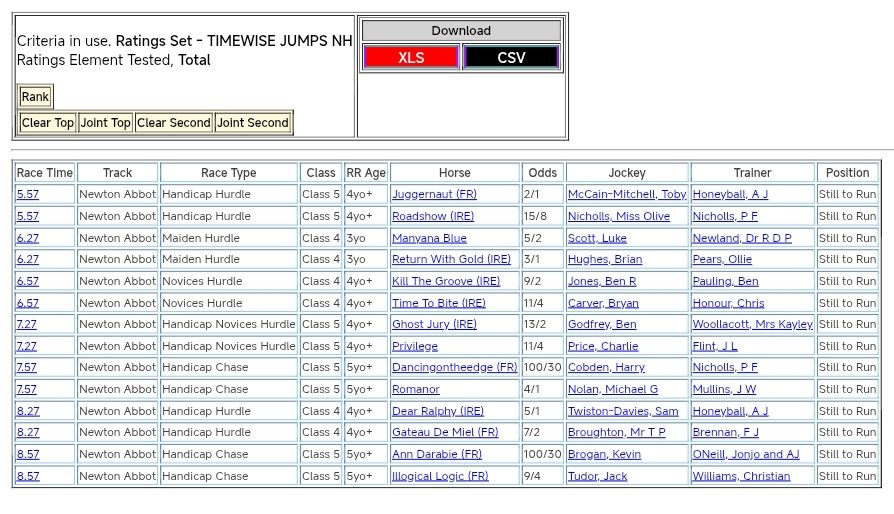Image resolution: width=894 pixels, height=514 pixels.
Task: Open the first 7.27 race time link
Action: pos(27,325)
